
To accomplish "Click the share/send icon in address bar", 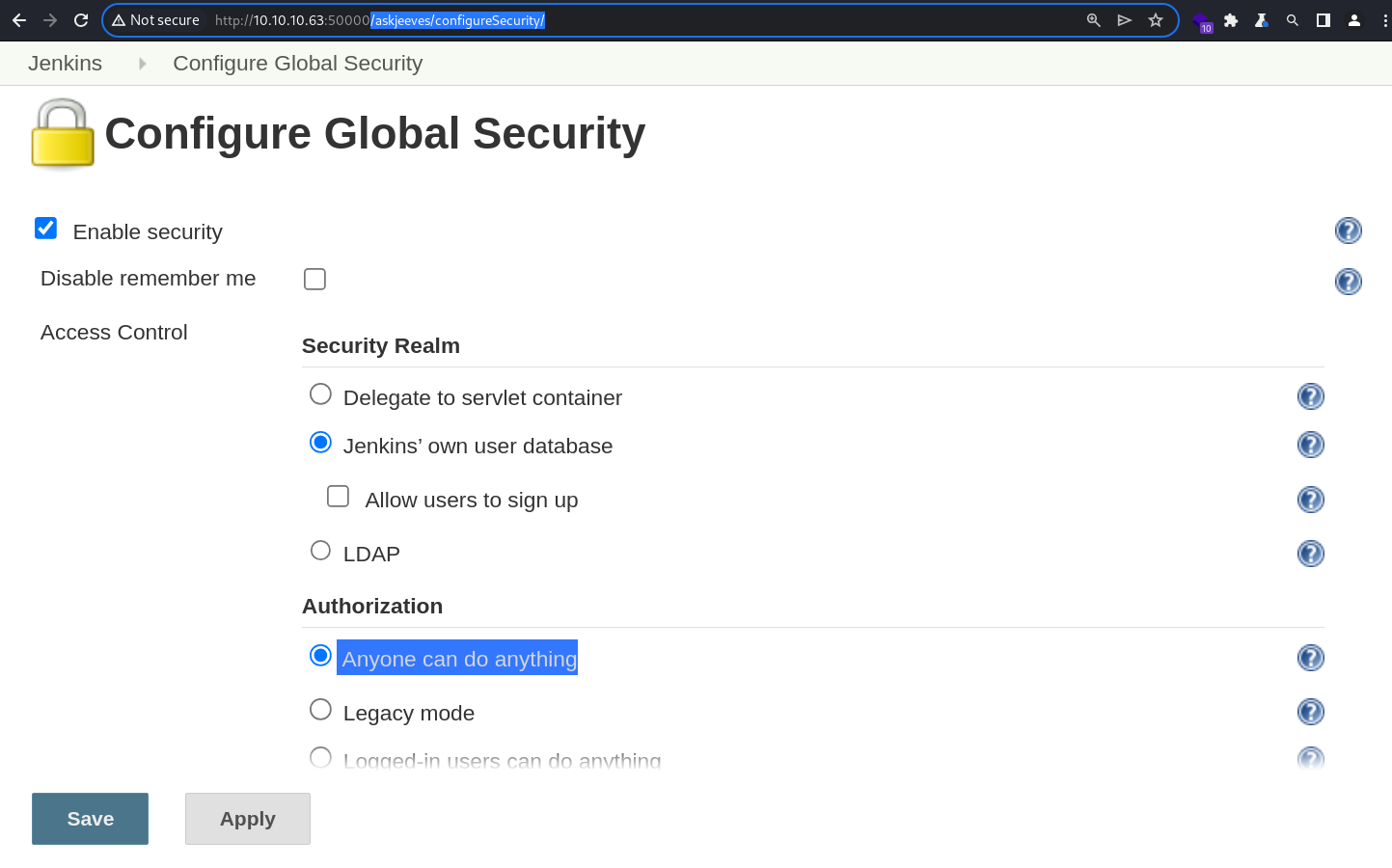I will point(1125,20).
